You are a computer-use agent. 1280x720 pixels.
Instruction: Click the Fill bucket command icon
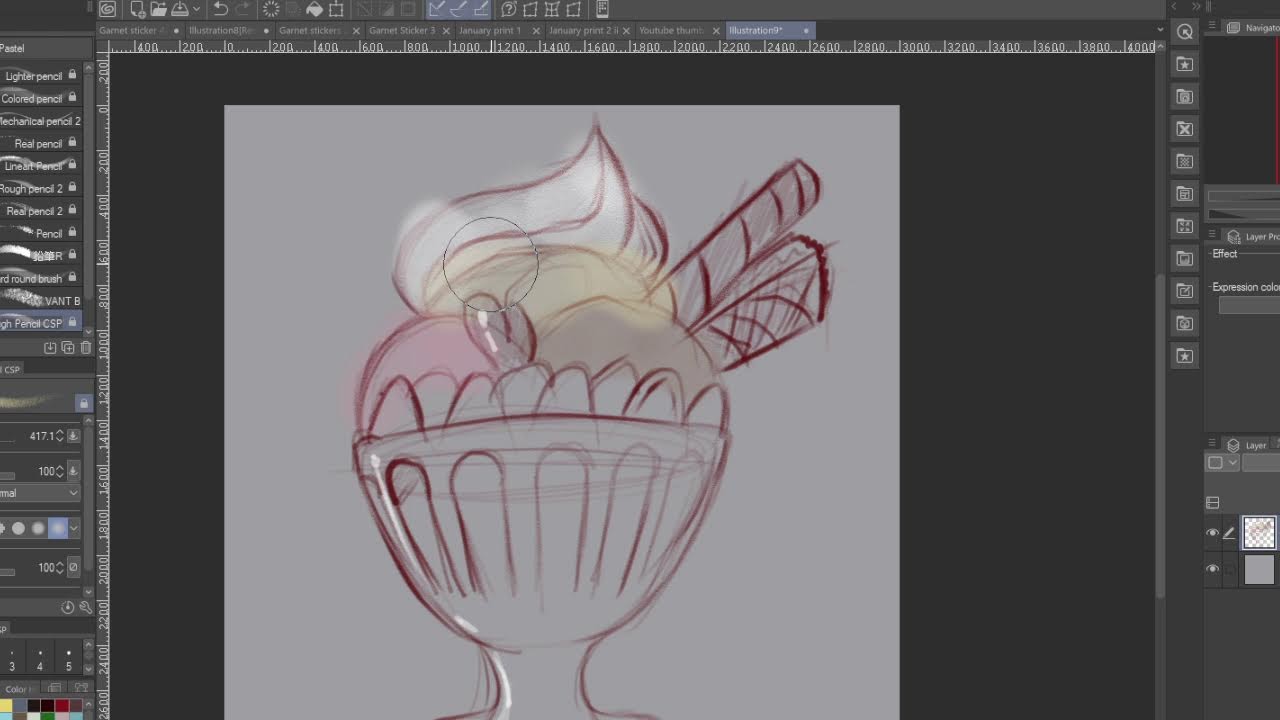pos(314,9)
